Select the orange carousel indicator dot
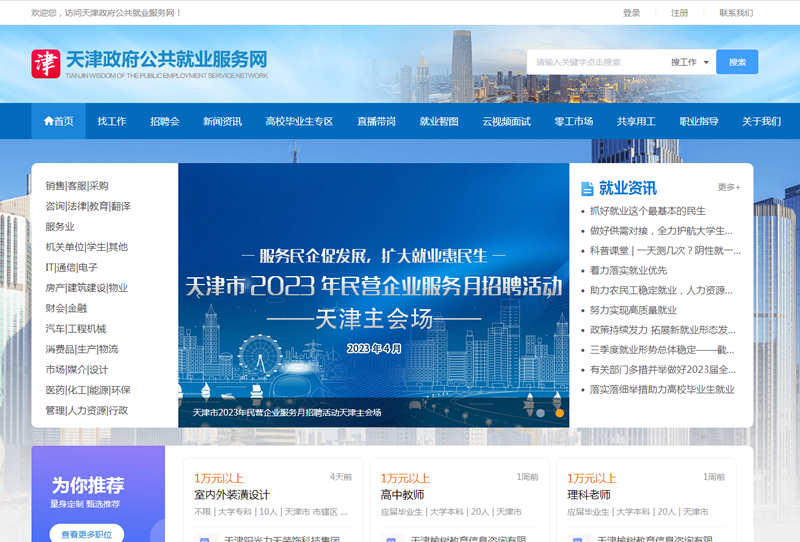Image resolution: width=800 pixels, height=542 pixels. (x=560, y=413)
